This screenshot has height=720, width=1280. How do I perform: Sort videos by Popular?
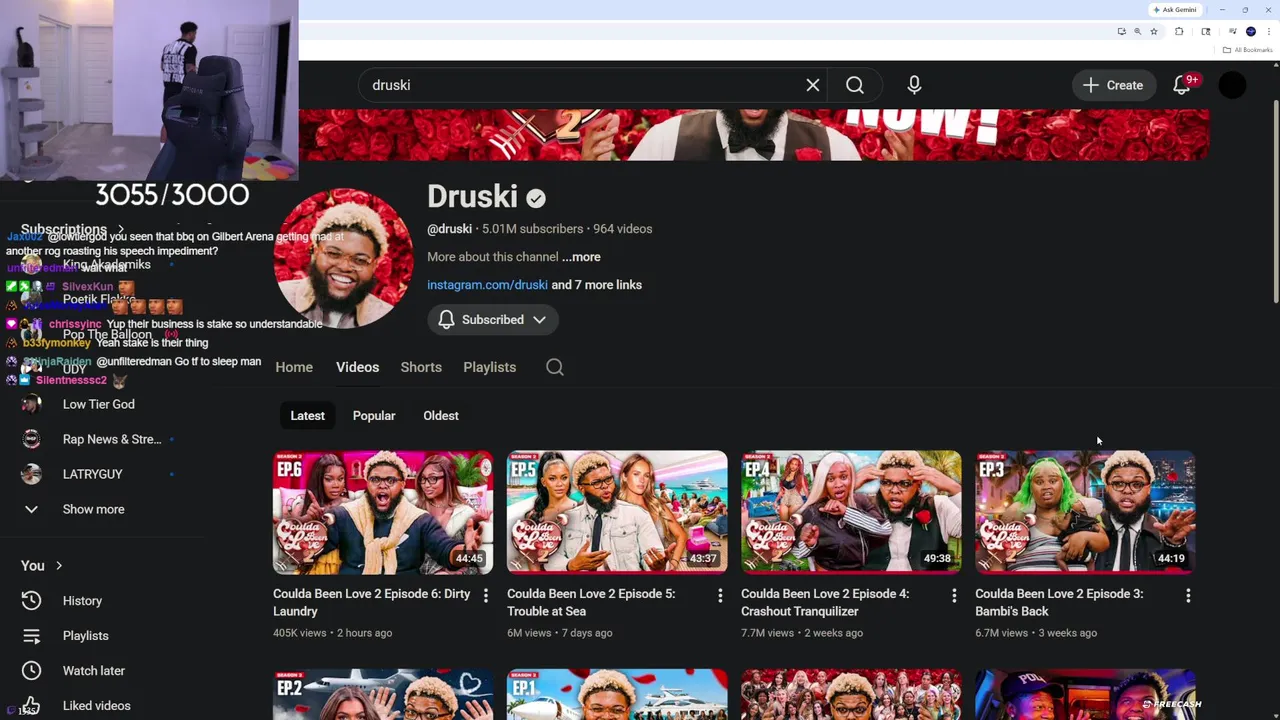coord(374,416)
